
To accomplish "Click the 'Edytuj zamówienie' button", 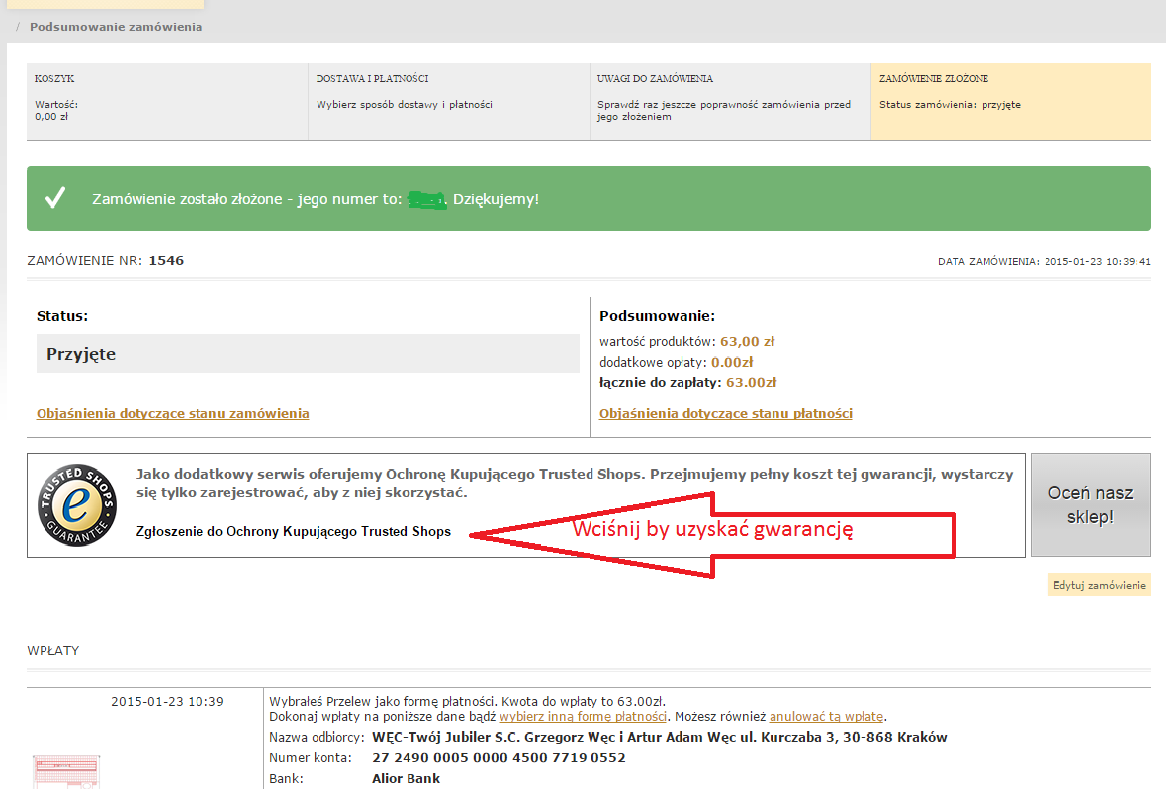I will click(1099, 585).
